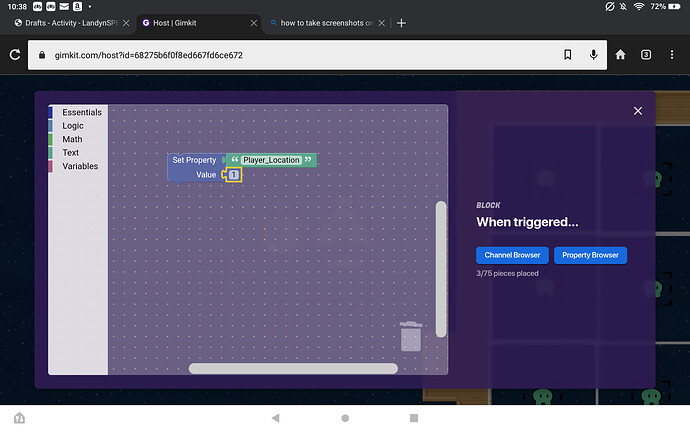Open the Channel Browser

point(511,255)
